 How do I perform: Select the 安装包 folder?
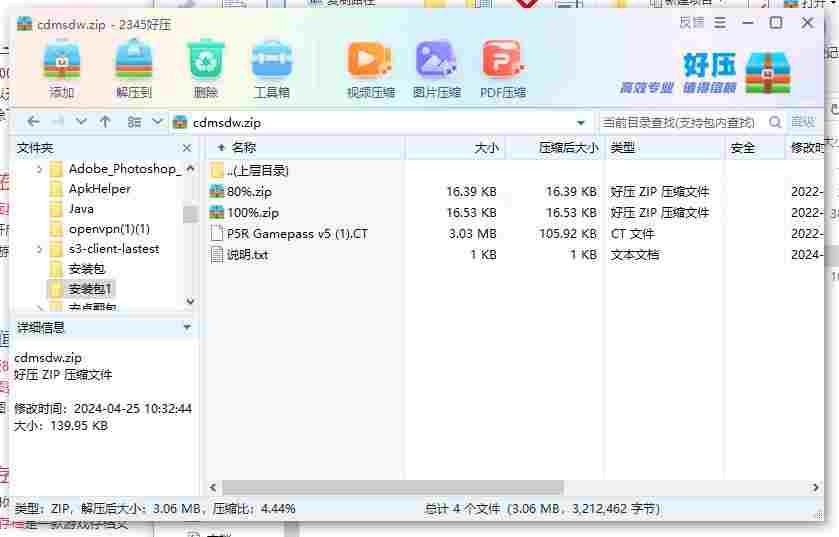pyautogui.click(x=87, y=269)
